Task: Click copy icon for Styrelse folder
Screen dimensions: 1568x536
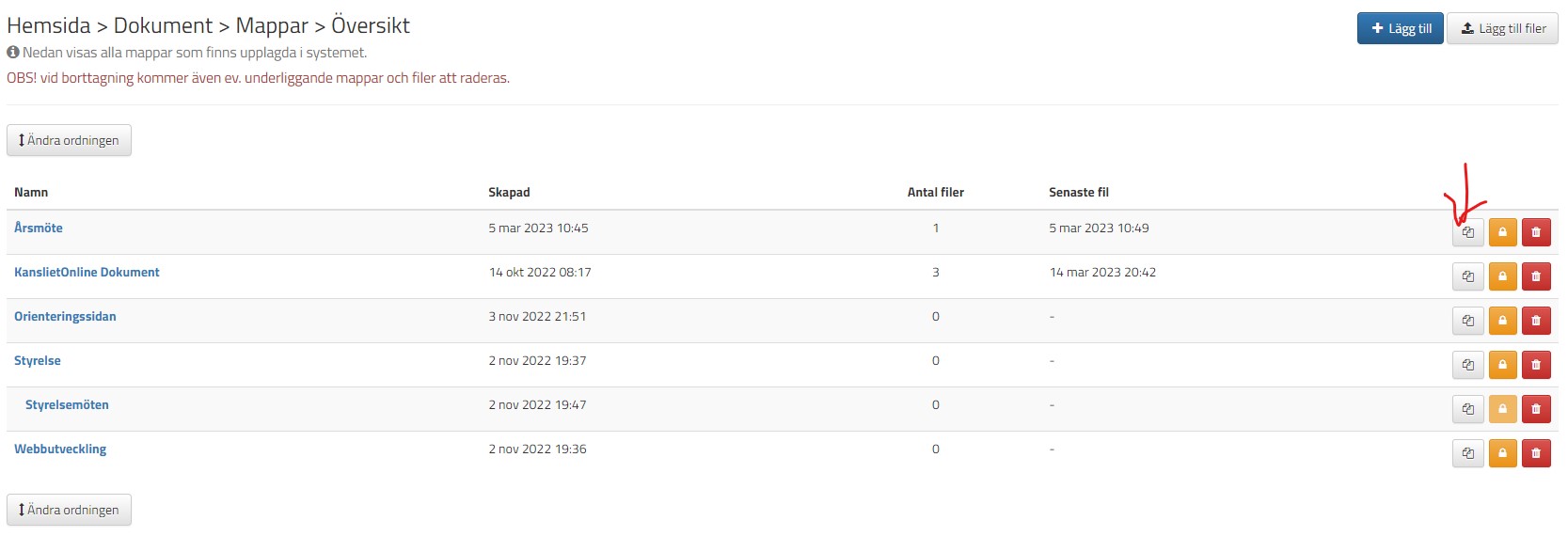Action: click(x=1467, y=365)
